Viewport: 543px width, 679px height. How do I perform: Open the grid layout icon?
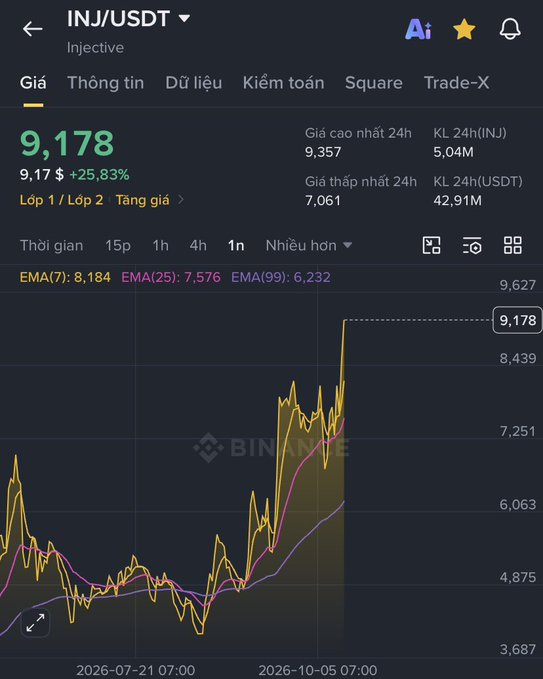[513, 245]
